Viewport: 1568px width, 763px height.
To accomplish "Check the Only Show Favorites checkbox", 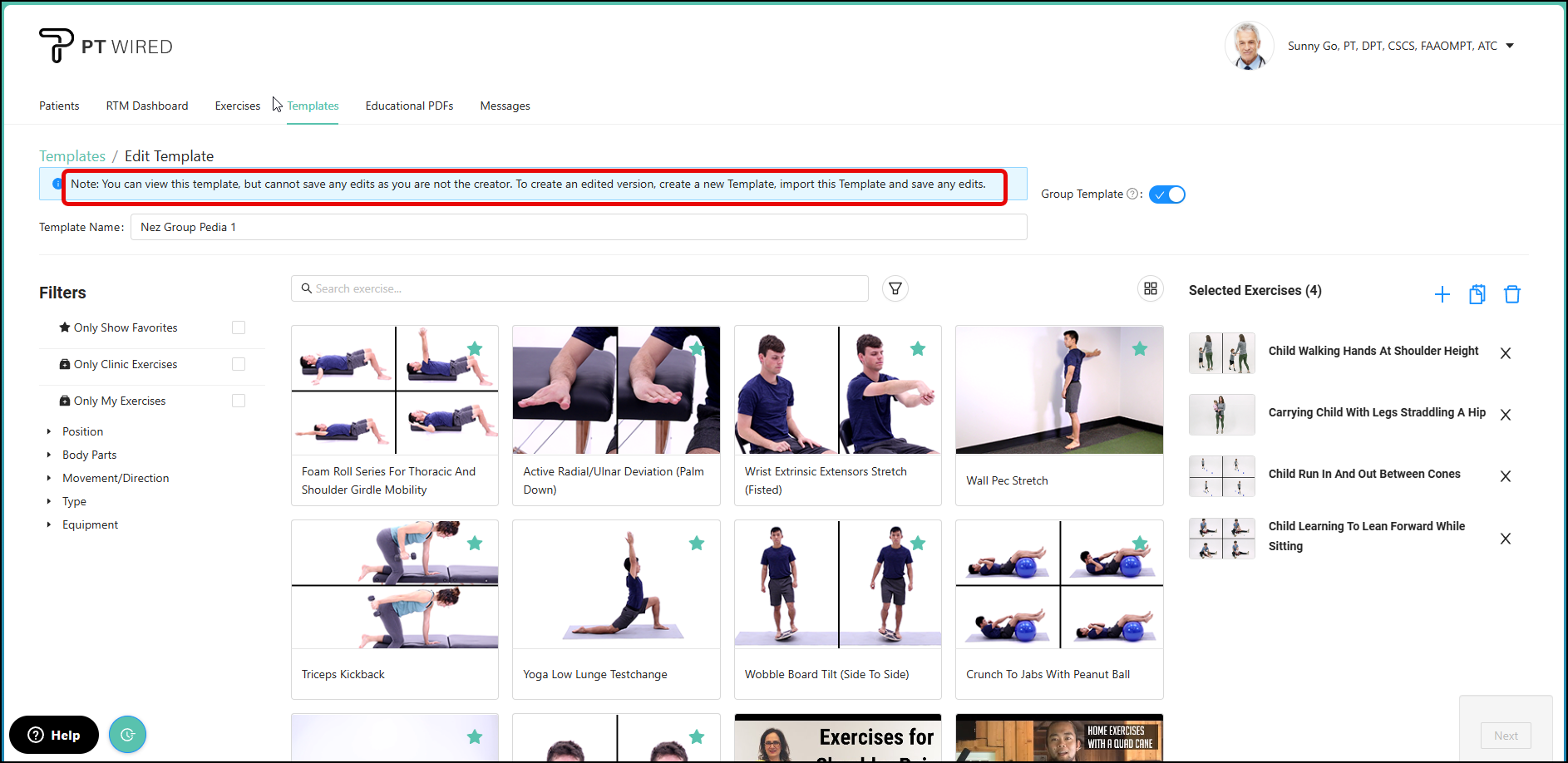I will coord(239,327).
